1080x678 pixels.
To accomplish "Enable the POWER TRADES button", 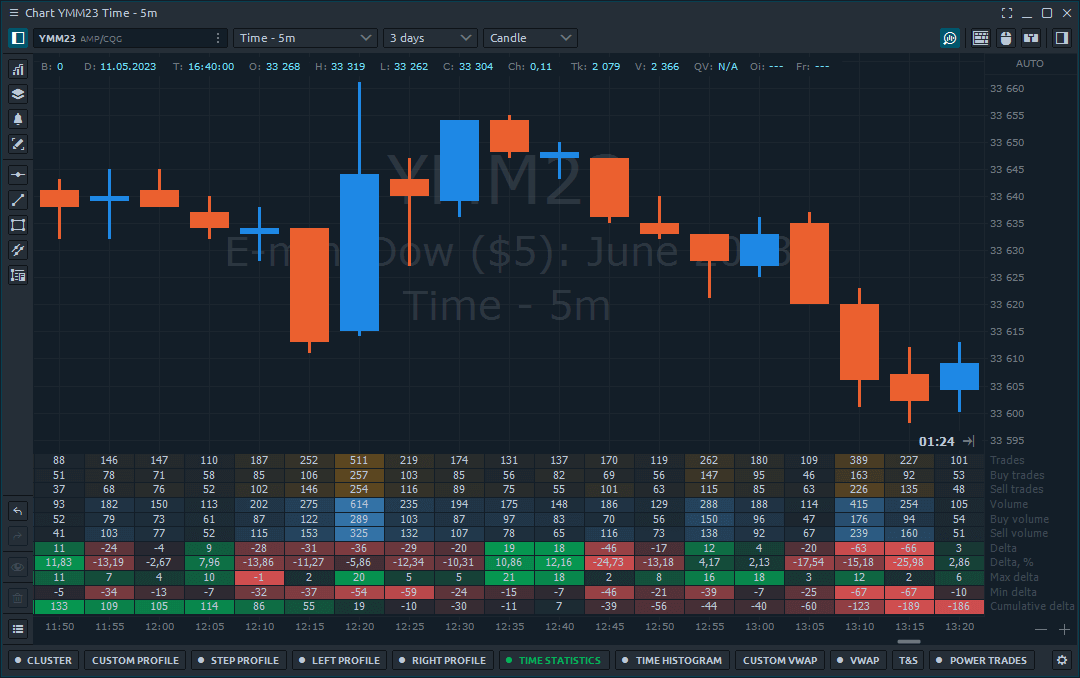I will coord(981,660).
